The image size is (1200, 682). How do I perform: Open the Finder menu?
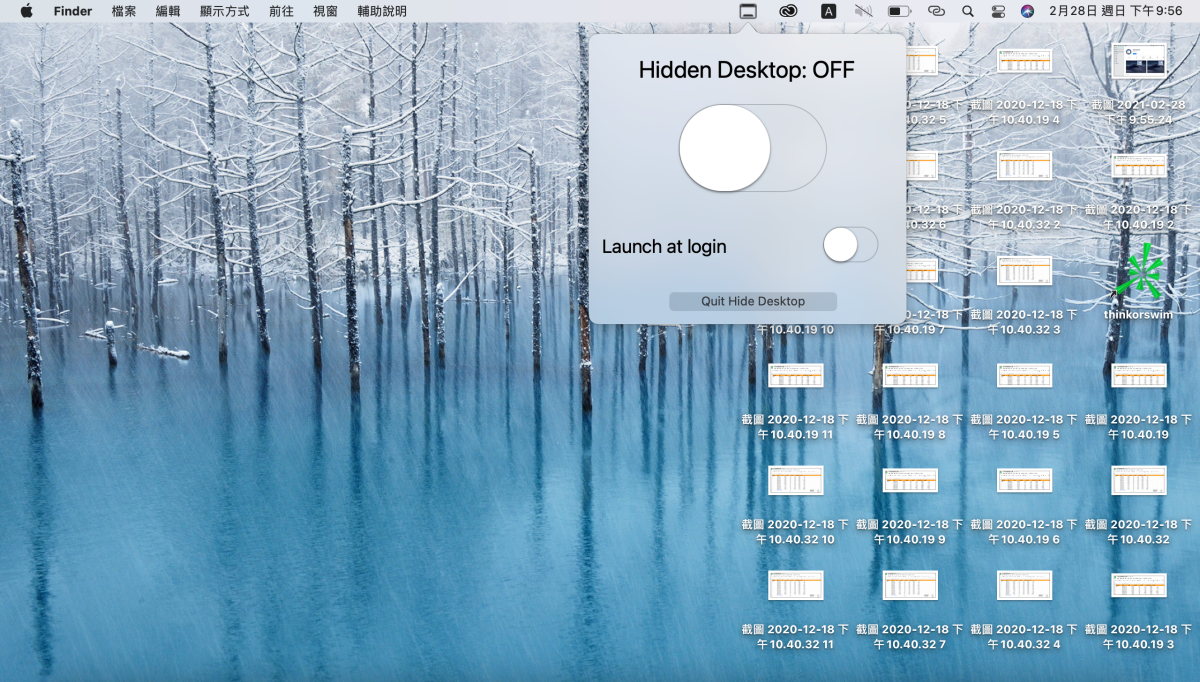(73, 11)
